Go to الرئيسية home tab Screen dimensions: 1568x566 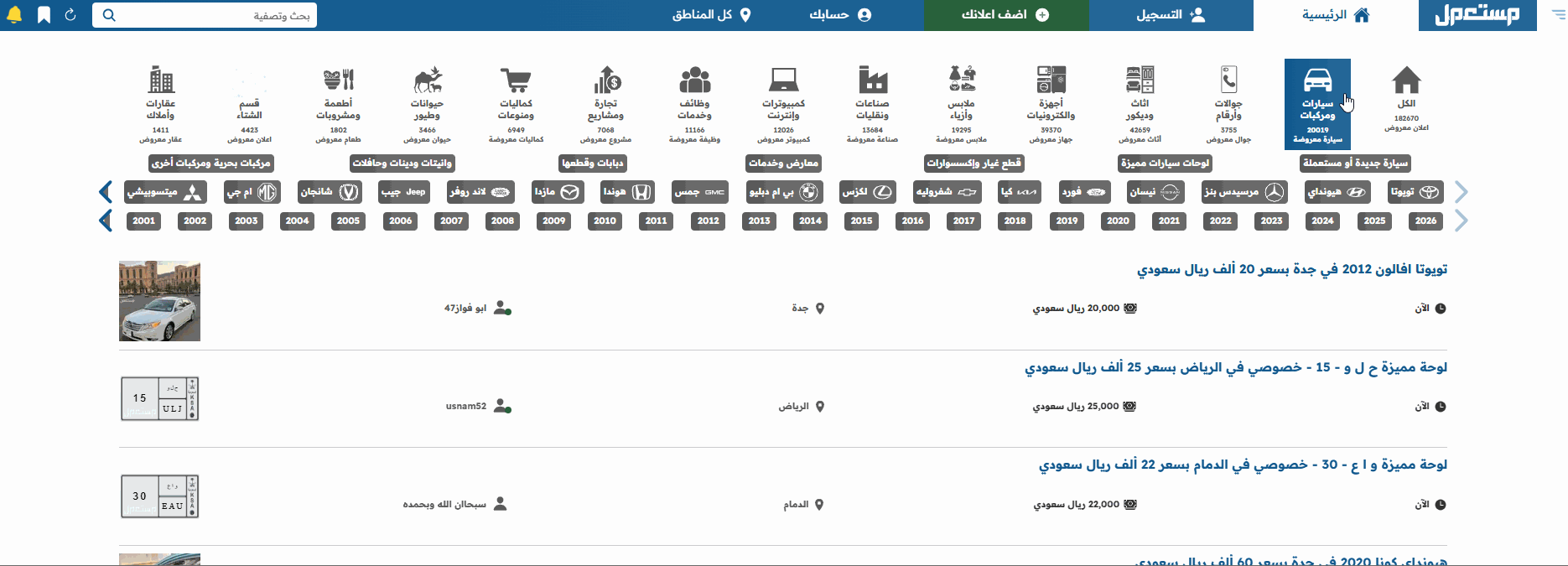(x=1336, y=15)
